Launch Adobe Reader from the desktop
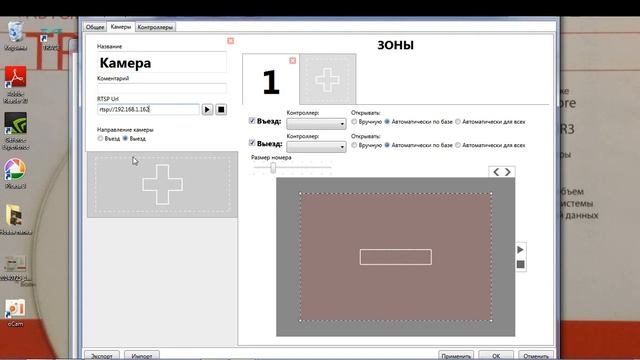Screen dimensions: 640x360 click(16, 85)
